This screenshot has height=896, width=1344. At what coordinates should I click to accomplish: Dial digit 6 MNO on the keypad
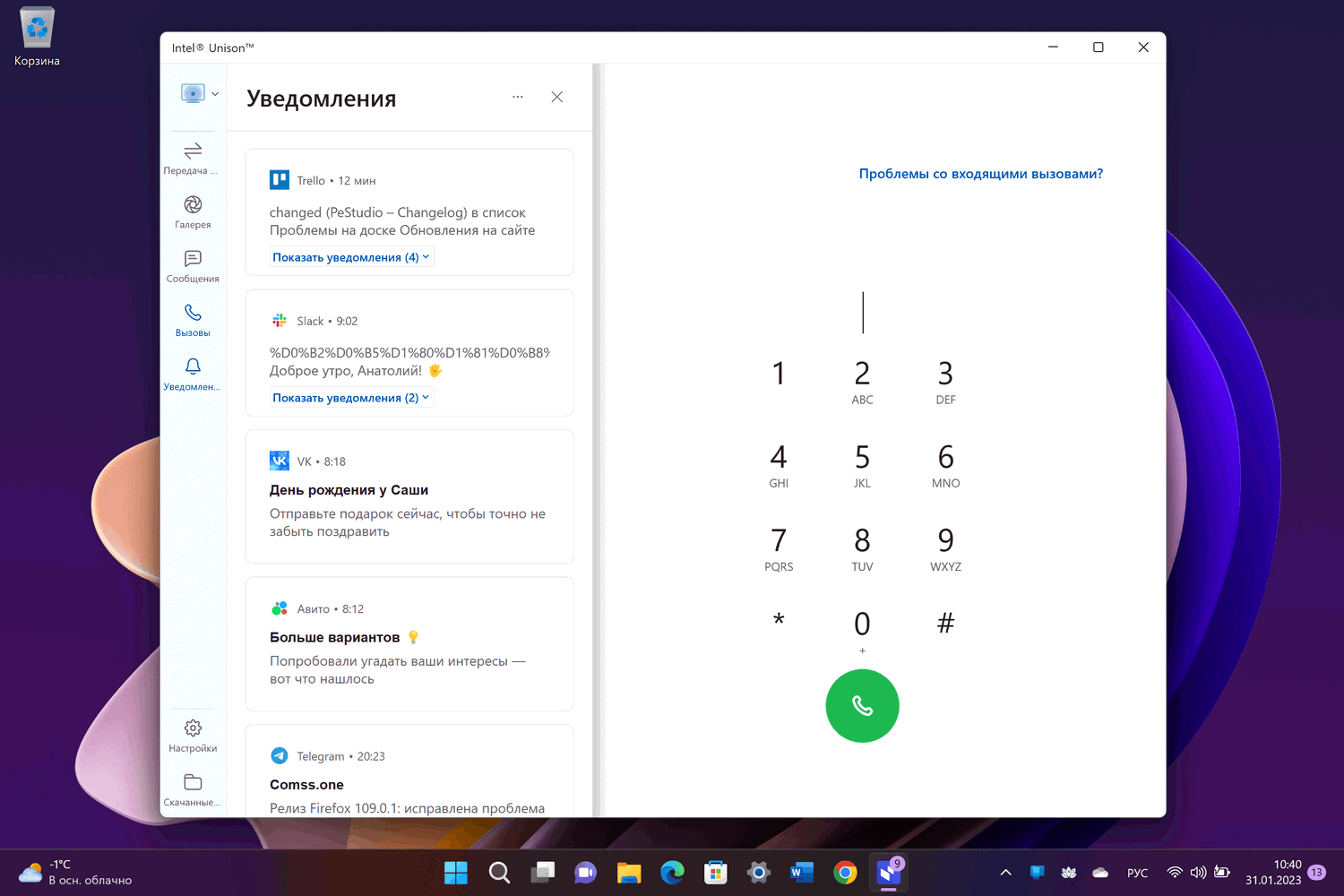click(x=945, y=464)
